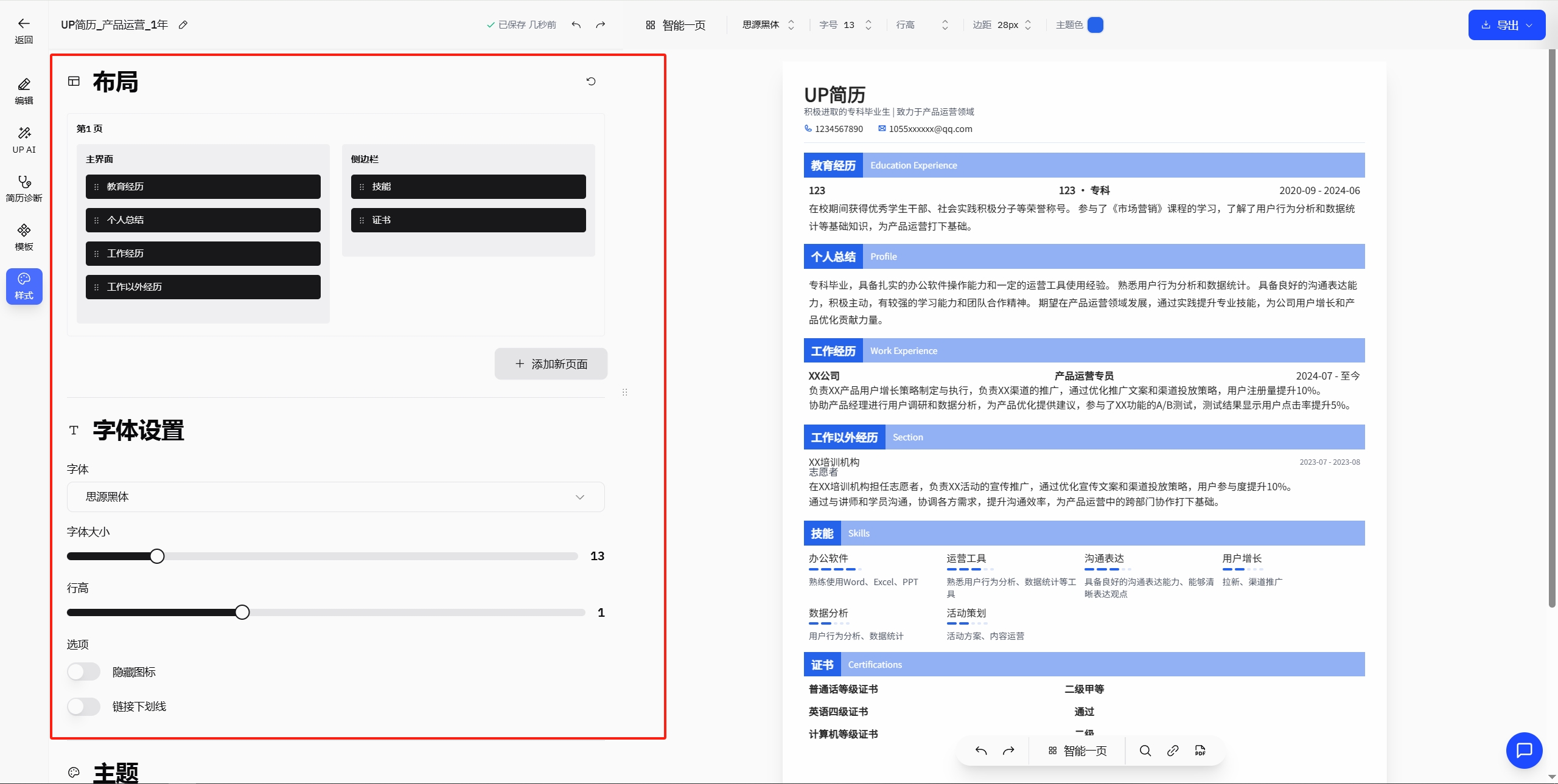Enable the 链接下划线 switch

click(84, 706)
